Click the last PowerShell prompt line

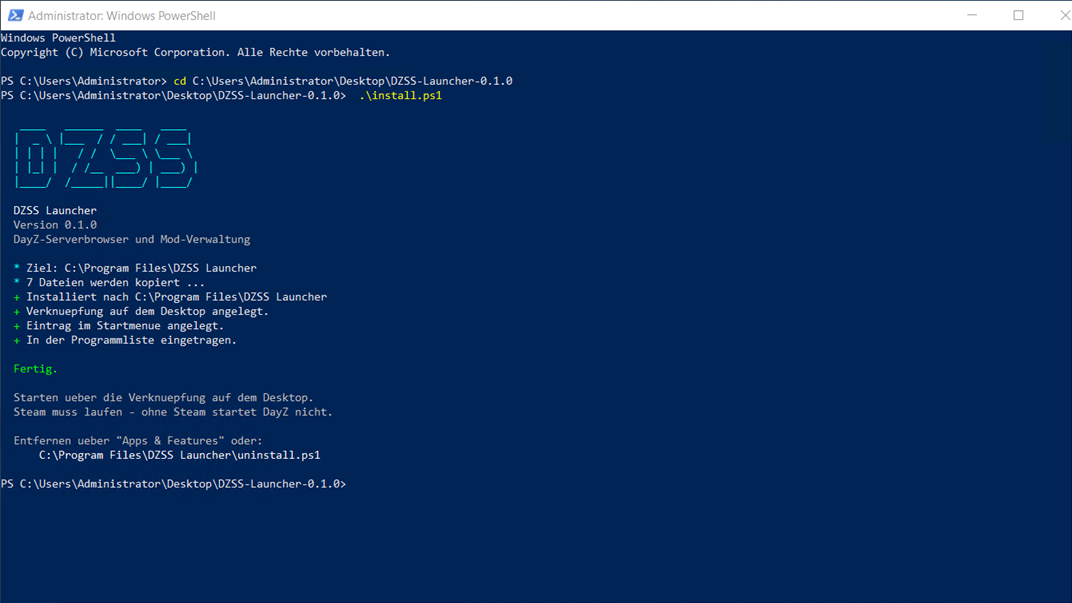pos(174,483)
